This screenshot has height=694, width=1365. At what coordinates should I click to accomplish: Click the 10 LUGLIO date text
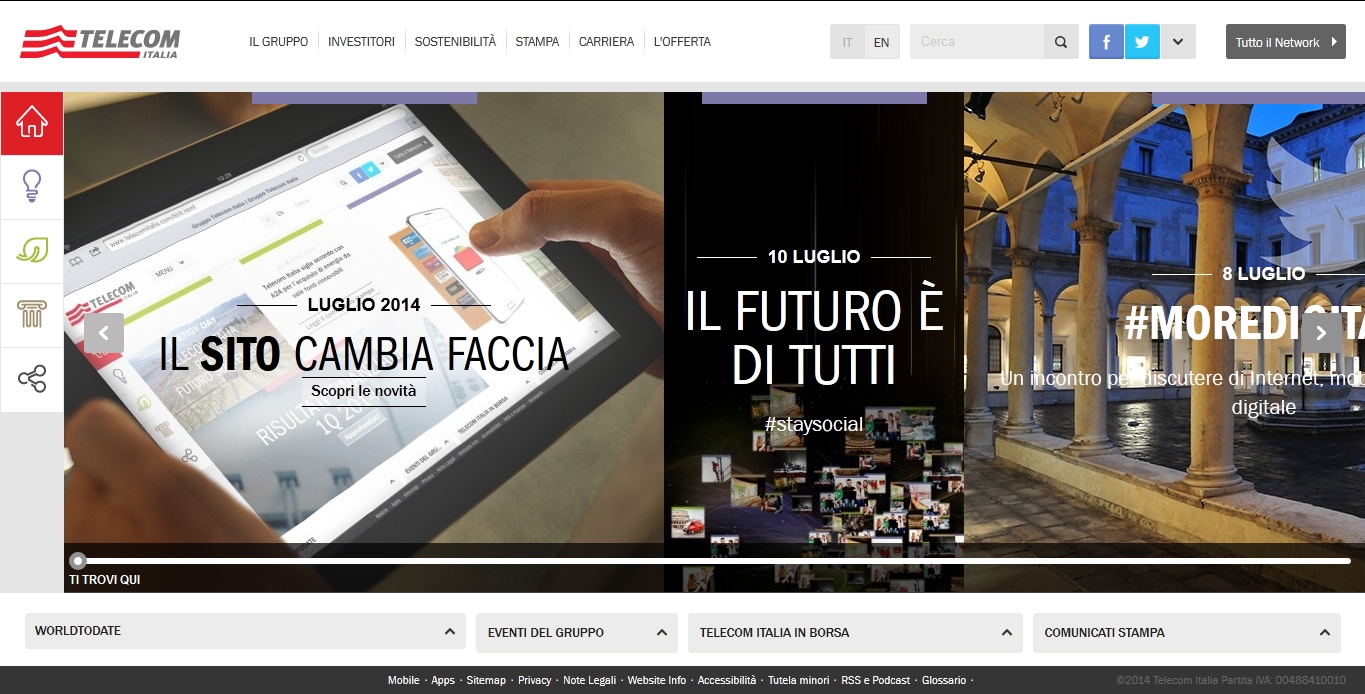814,257
